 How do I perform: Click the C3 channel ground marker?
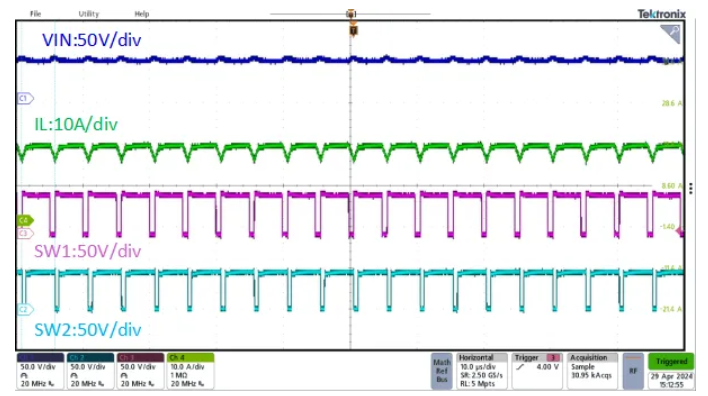pyautogui.click(x=25, y=233)
